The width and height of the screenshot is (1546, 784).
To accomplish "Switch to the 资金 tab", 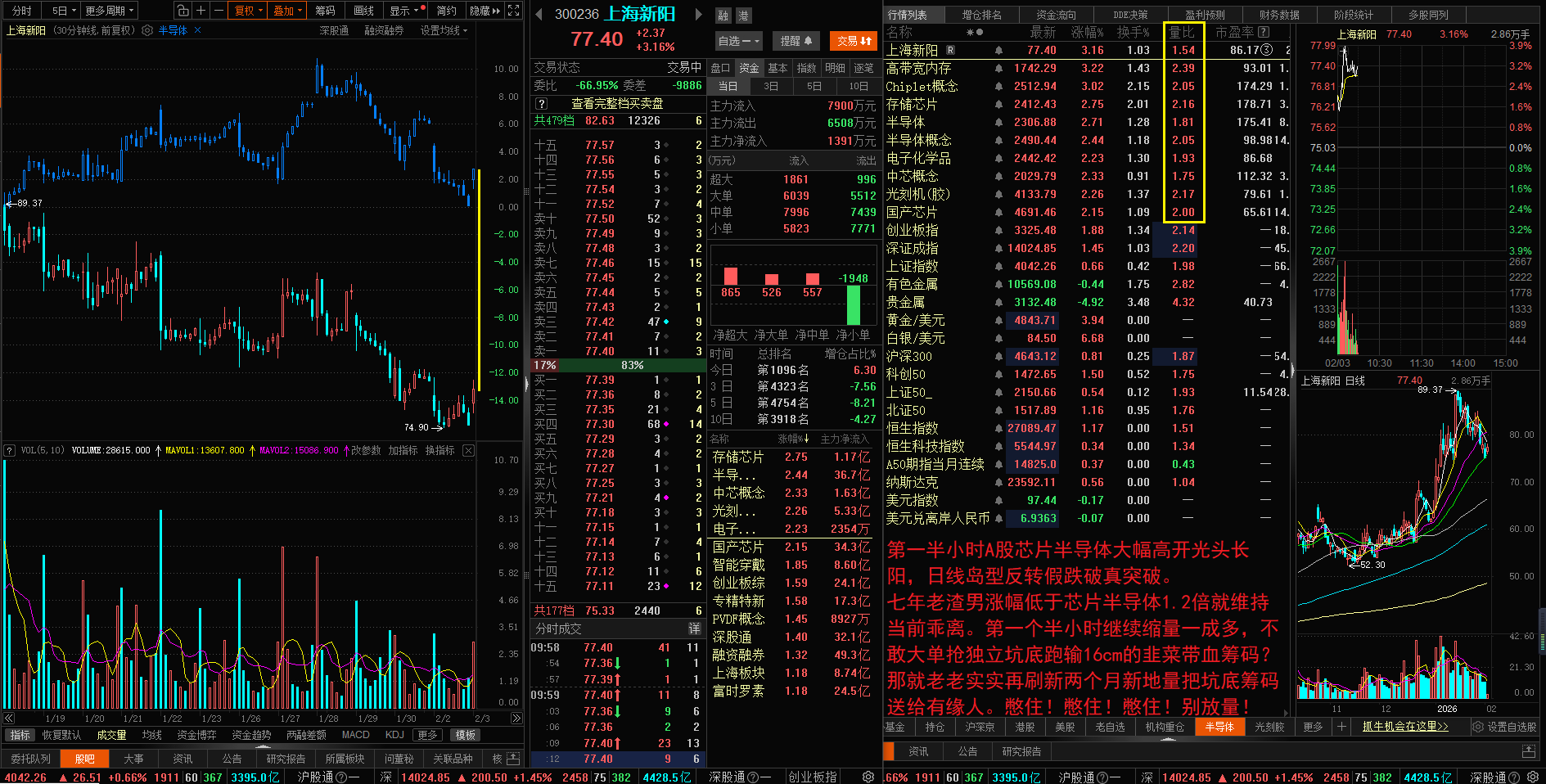I will (749, 68).
